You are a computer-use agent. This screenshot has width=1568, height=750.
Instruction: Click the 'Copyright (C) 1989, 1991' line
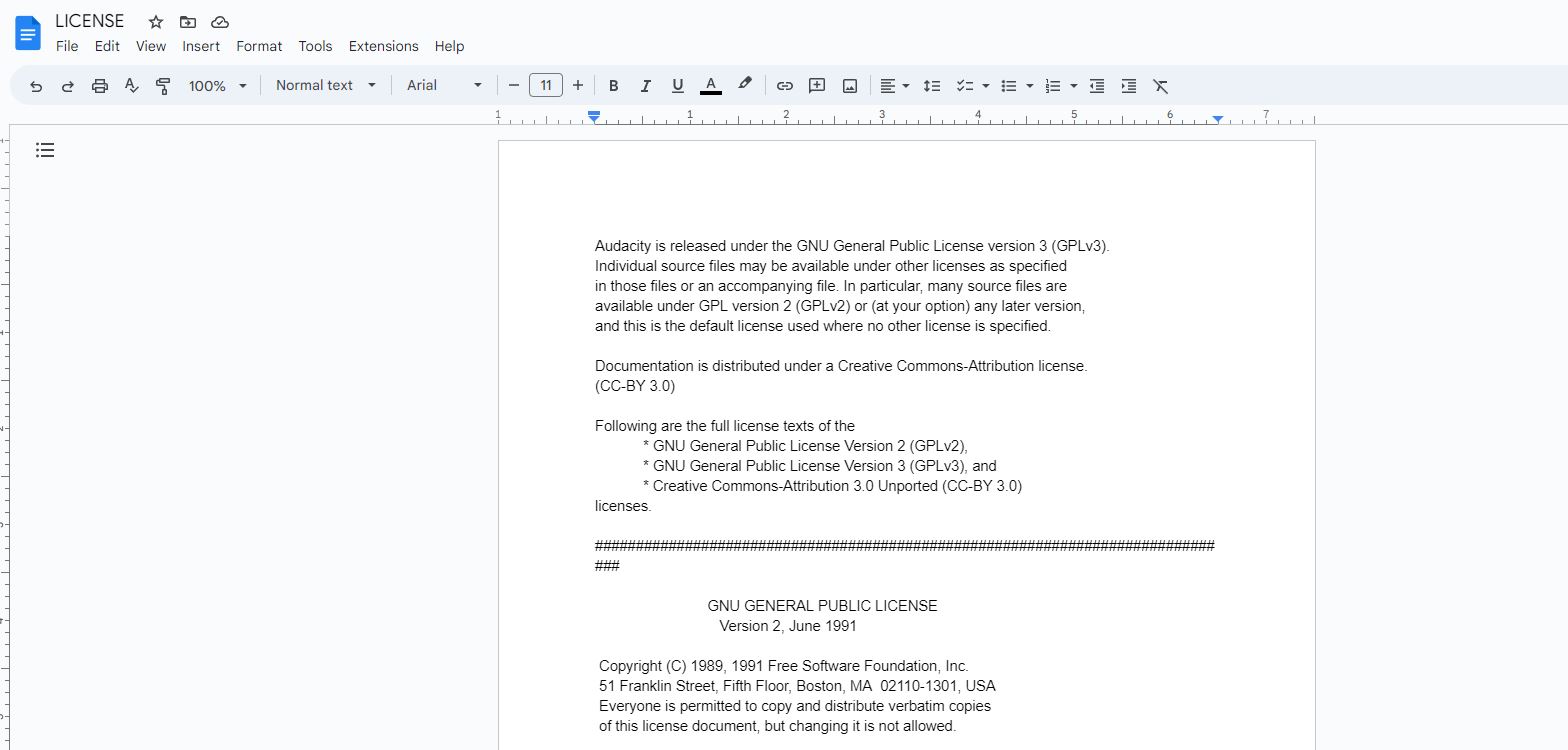(x=784, y=666)
